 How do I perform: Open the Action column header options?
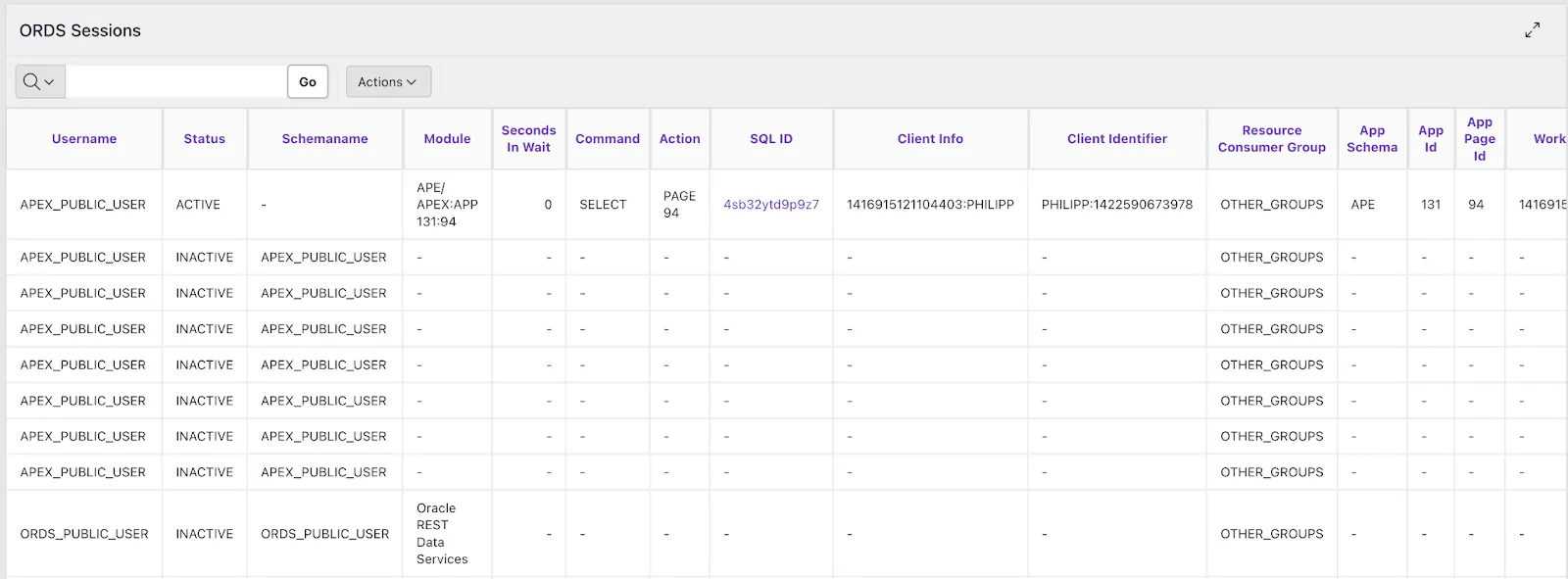pyautogui.click(x=679, y=139)
